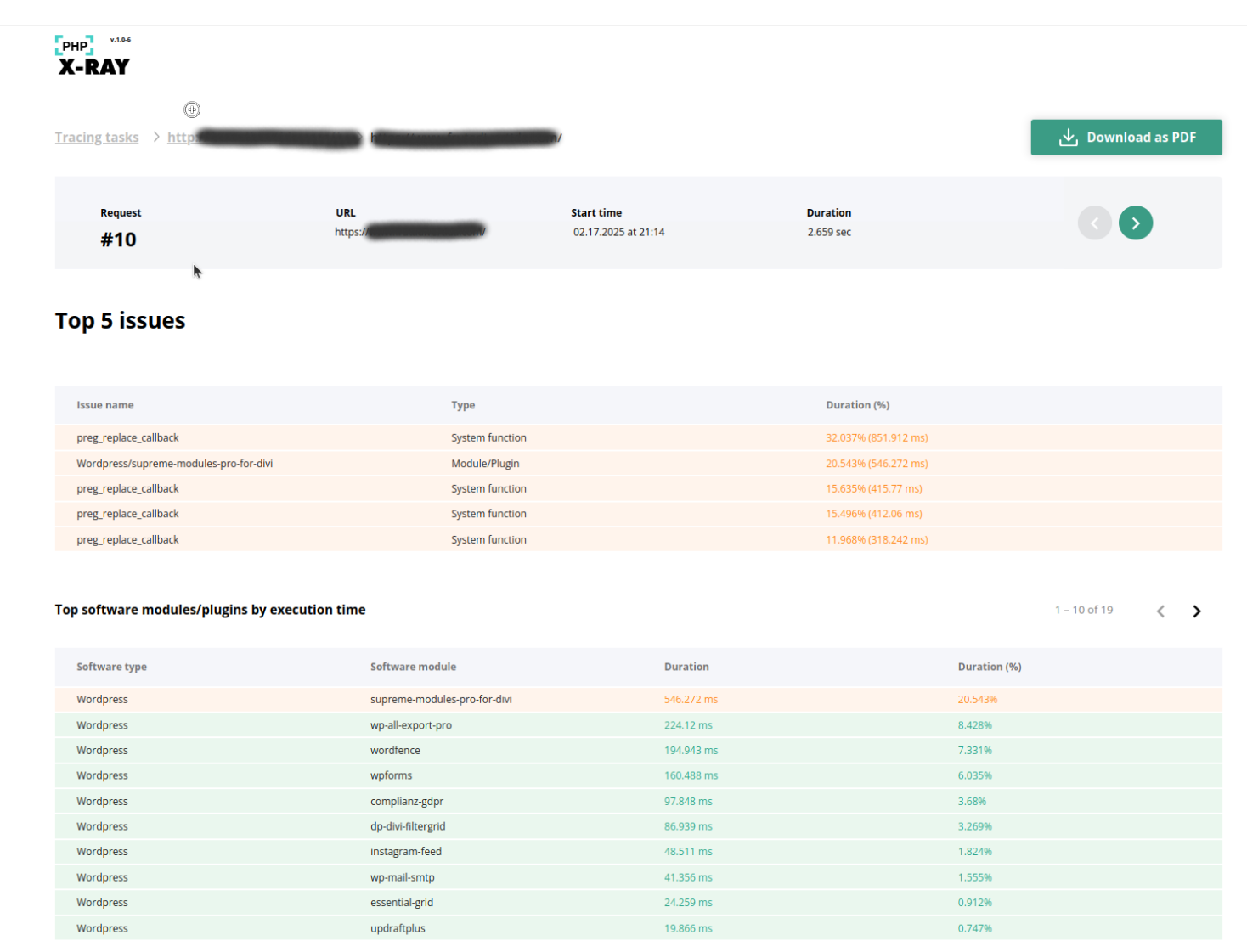Open the Tracing tasks breadcrumb link
Screen dimensions: 1247x952
(97, 138)
